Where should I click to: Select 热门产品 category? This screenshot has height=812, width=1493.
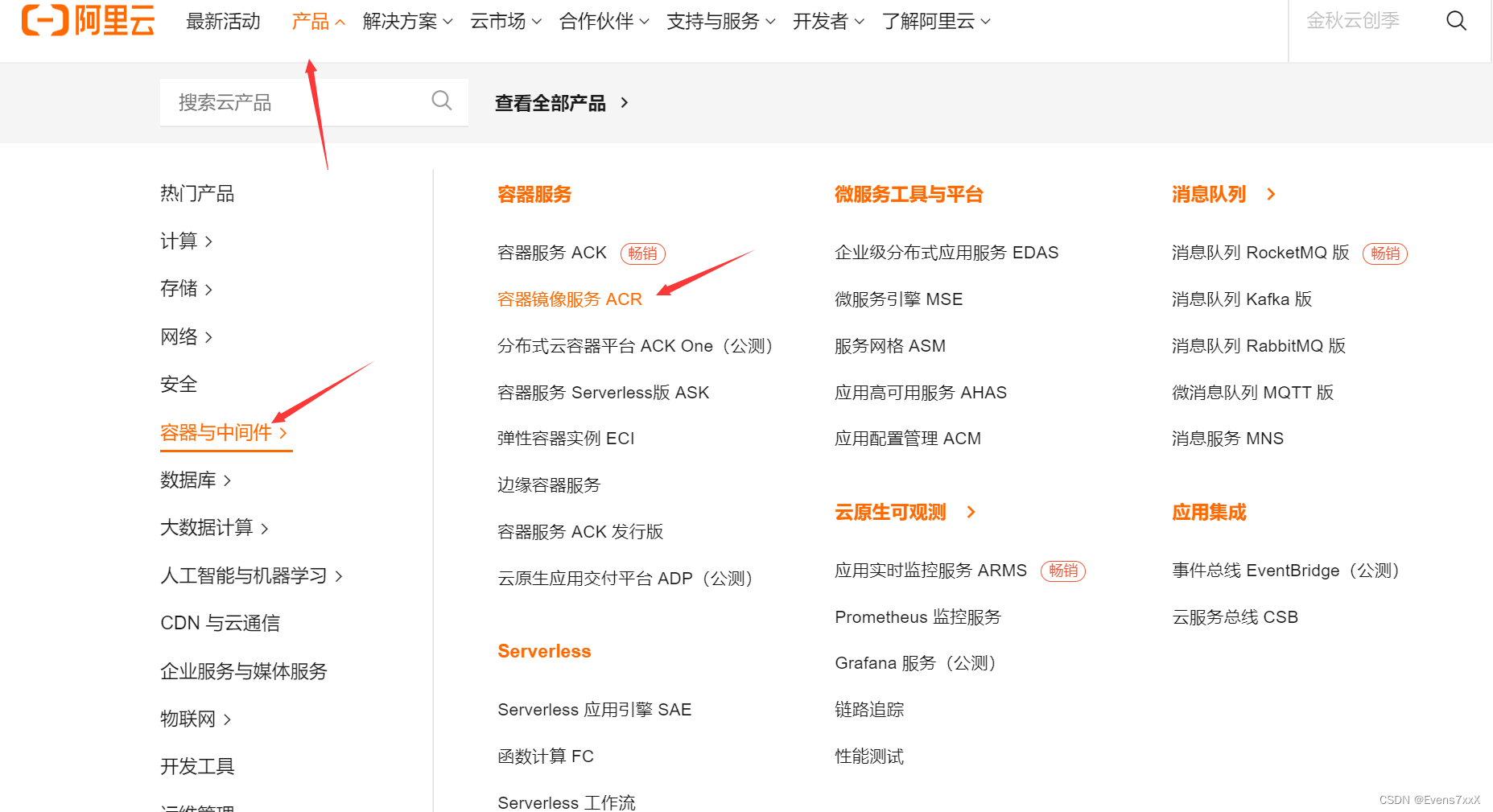197,193
